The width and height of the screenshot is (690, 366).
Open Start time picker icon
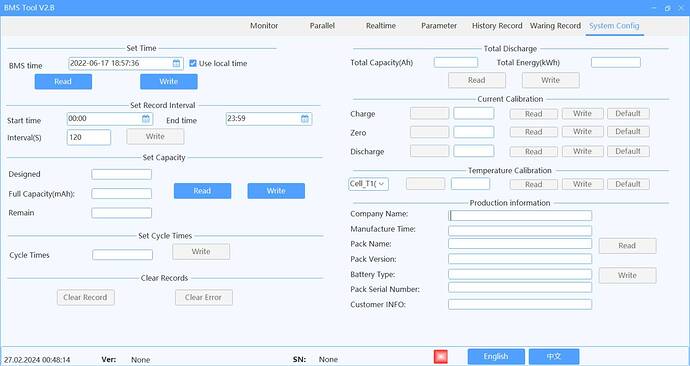[146, 119]
